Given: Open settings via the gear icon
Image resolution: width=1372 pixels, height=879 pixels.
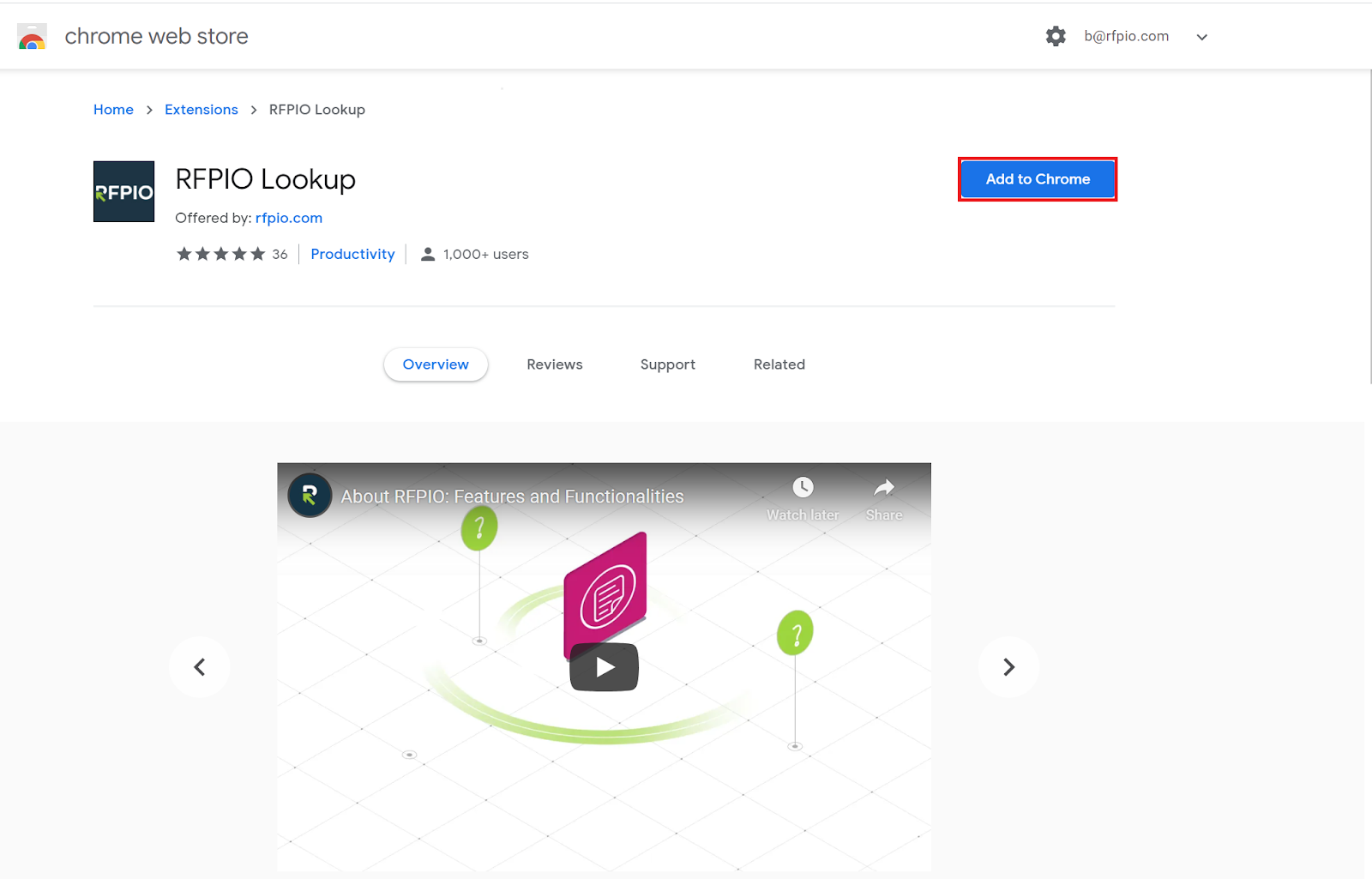Looking at the screenshot, I should pyautogui.click(x=1056, y=36).
